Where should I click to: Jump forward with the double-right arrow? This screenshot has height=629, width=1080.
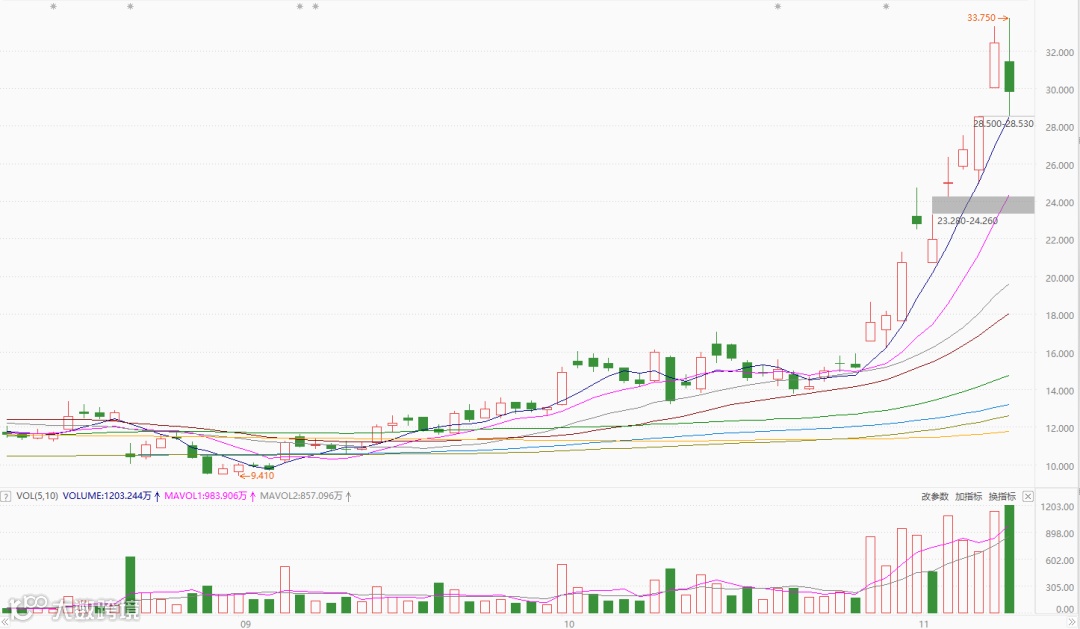point(1071,623)
